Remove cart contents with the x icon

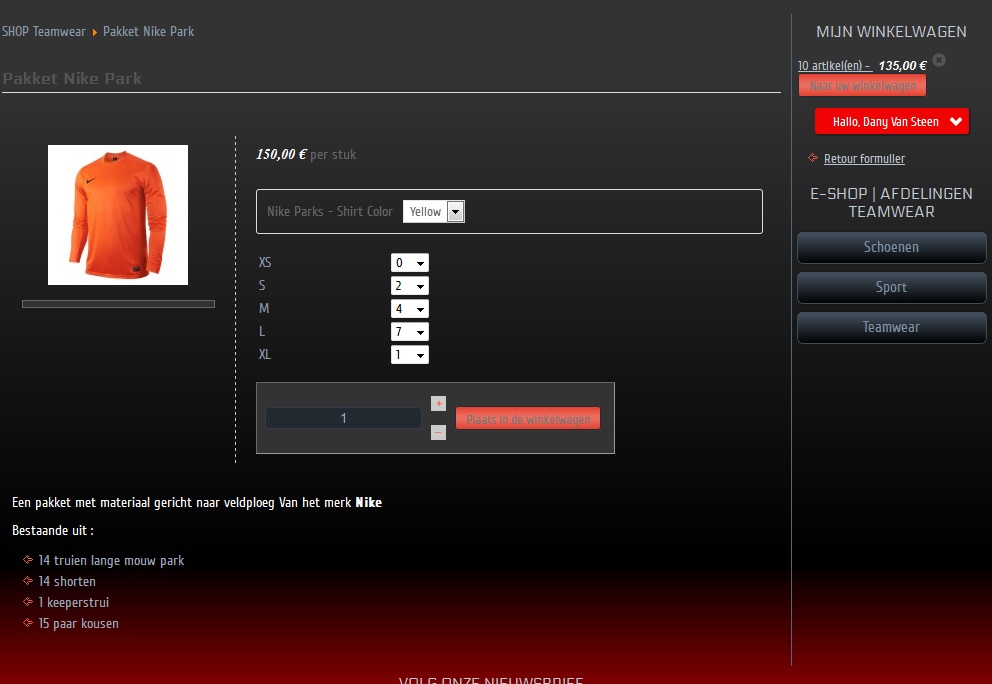pyautogui.click(x=939, y=60)
